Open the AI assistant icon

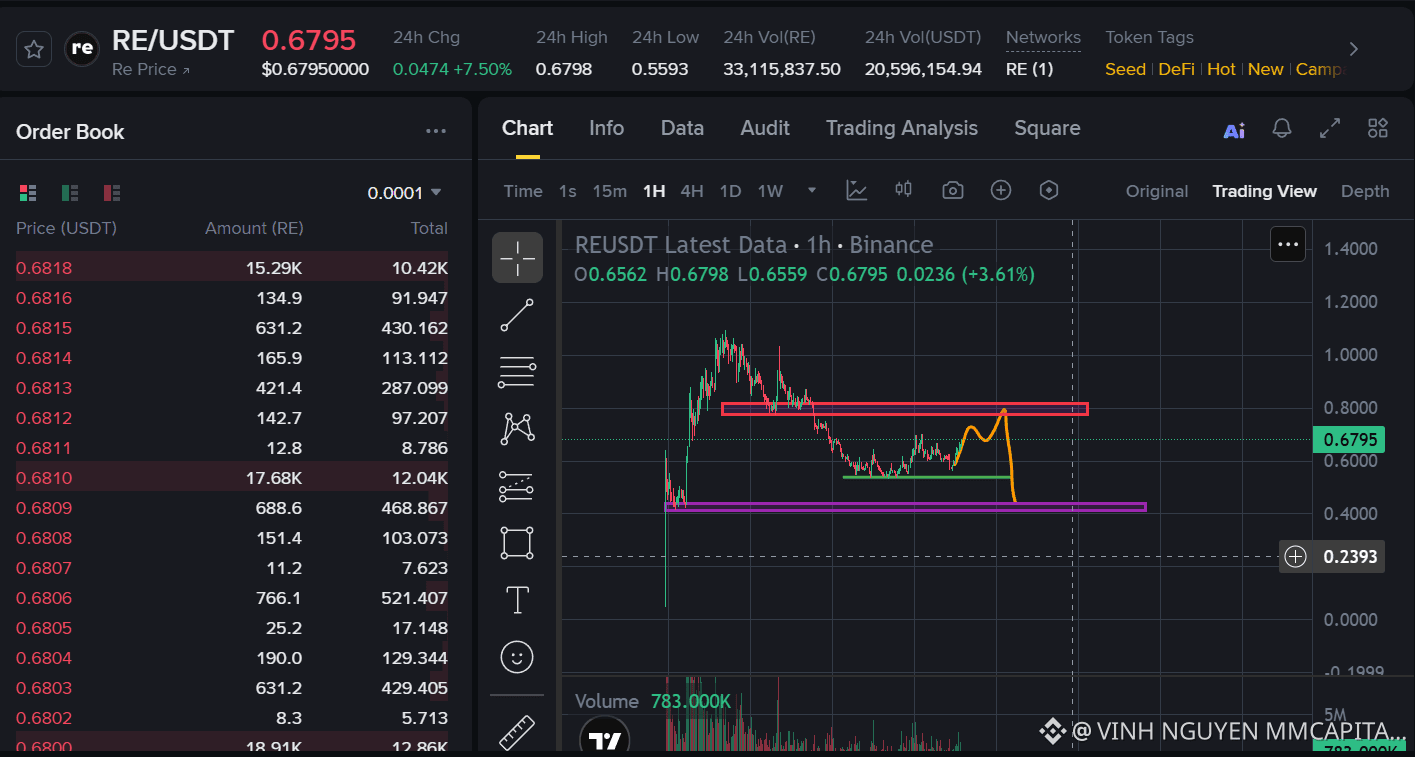tap(1234, 130)
